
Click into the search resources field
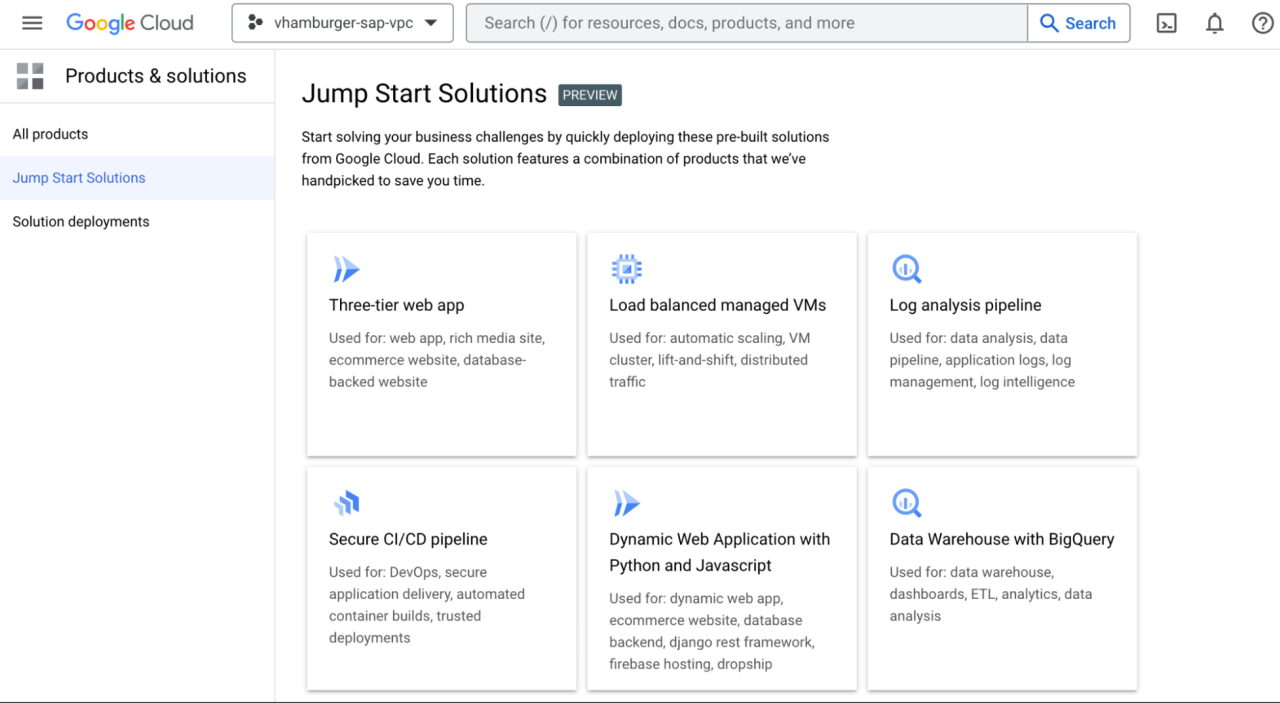(x=740, y=22)
